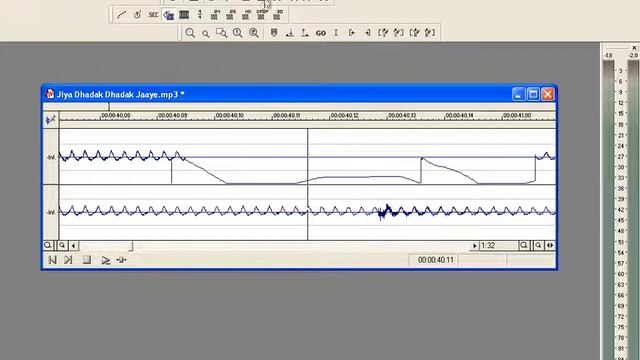Click the maximize width arrows button
This screenshot has height=360, width=640.
coord(550,245)
